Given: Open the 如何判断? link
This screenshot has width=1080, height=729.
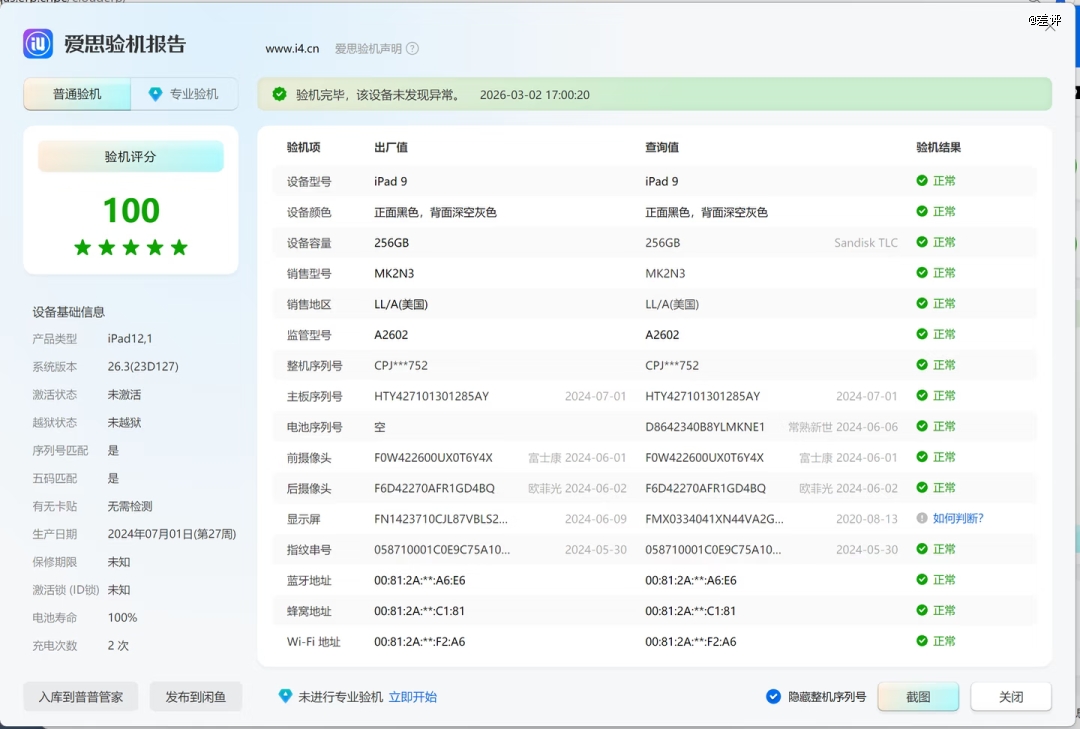Looking at the screenshot, I should [958, 518].
